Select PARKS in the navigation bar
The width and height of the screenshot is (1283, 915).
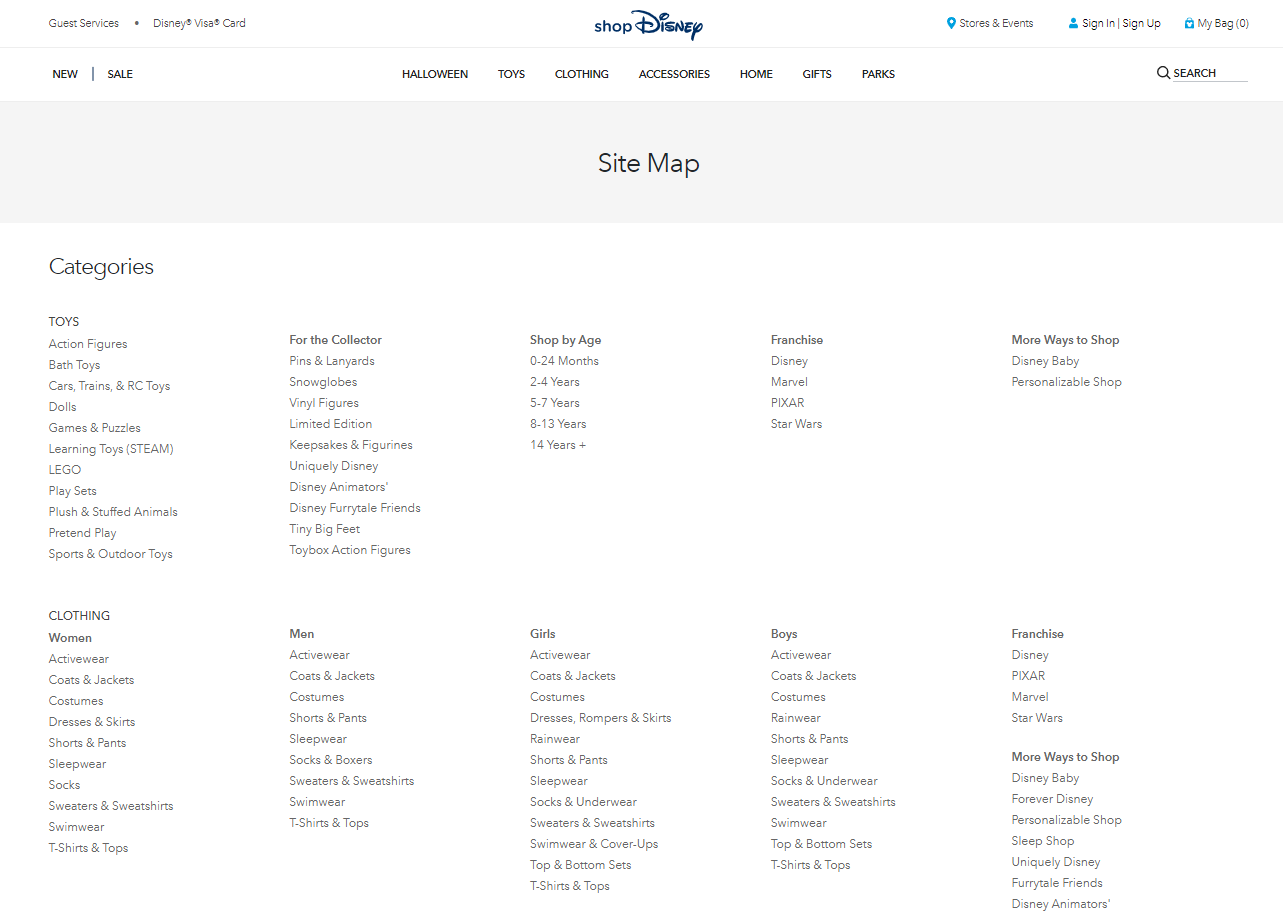[877, 73]
